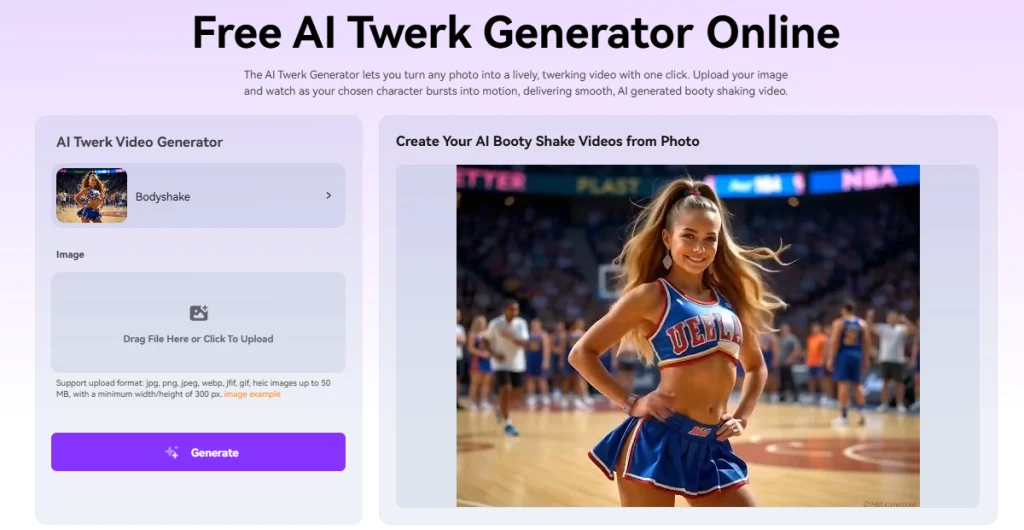
Task: Click the AI Twerk Video Generator panel title
Action: 139,142
